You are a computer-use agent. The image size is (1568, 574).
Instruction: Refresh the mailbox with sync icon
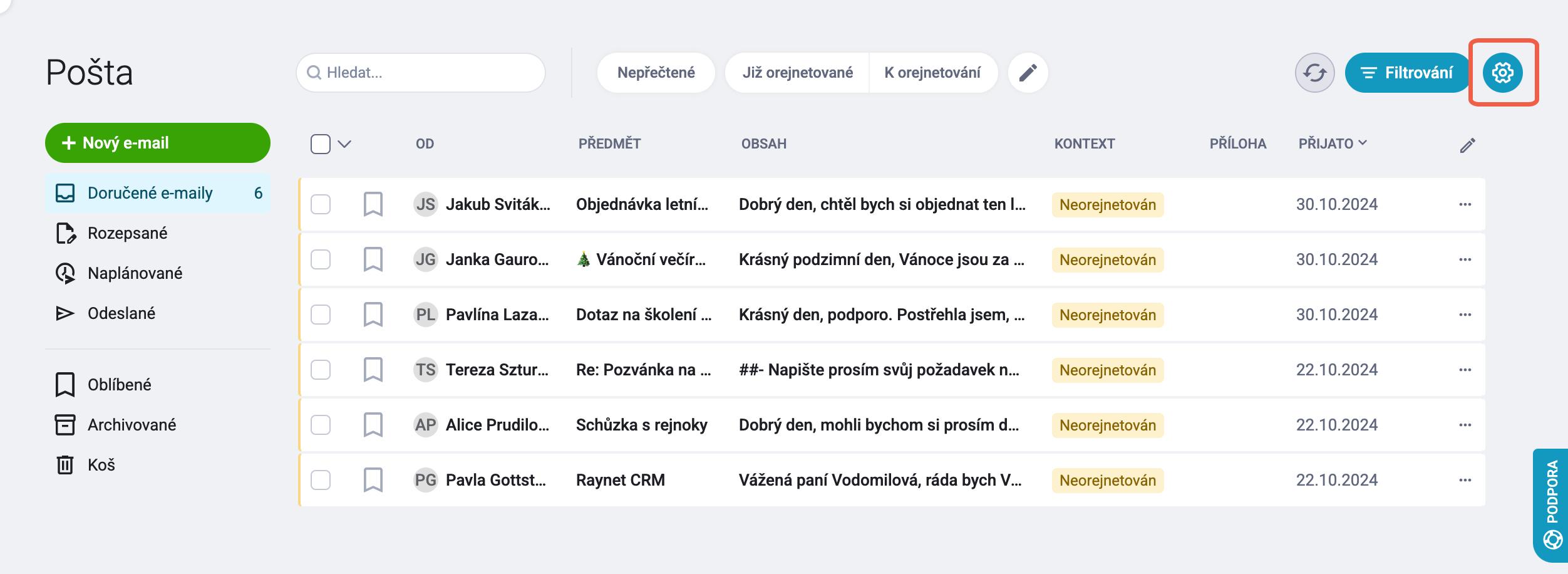point(1315,73)
